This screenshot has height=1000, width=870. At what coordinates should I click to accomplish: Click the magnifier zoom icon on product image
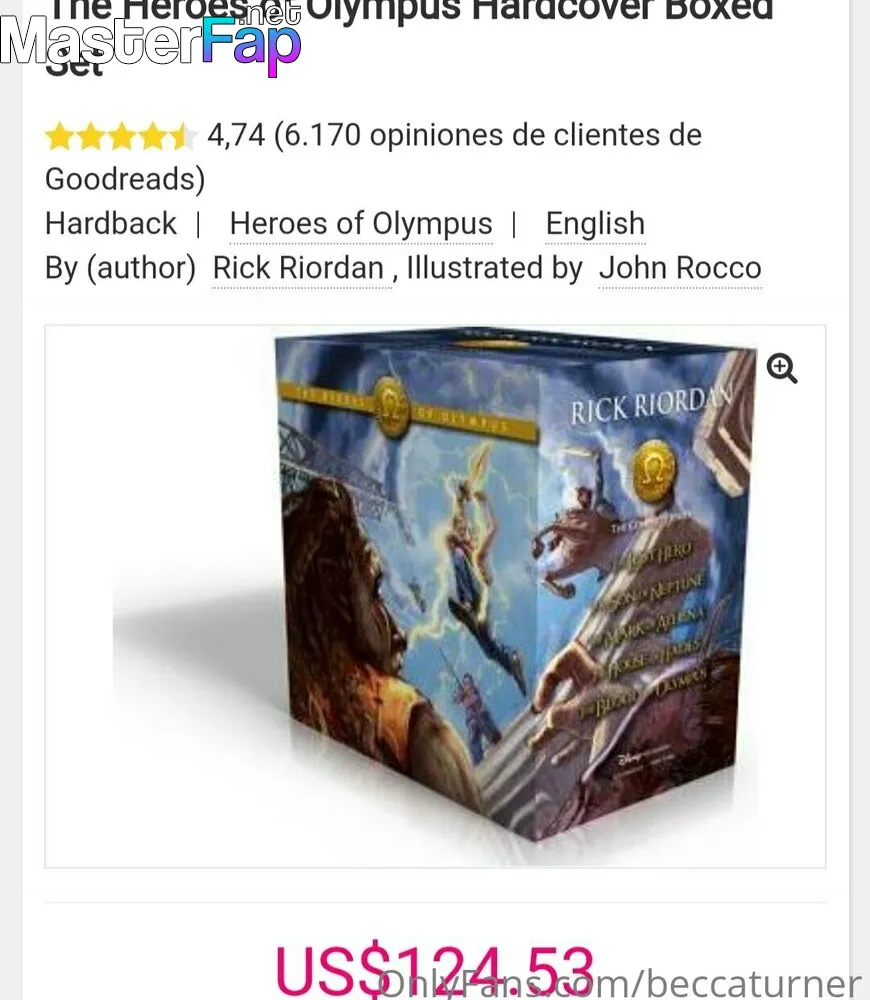pyautogui.click(x=781, y=369)
